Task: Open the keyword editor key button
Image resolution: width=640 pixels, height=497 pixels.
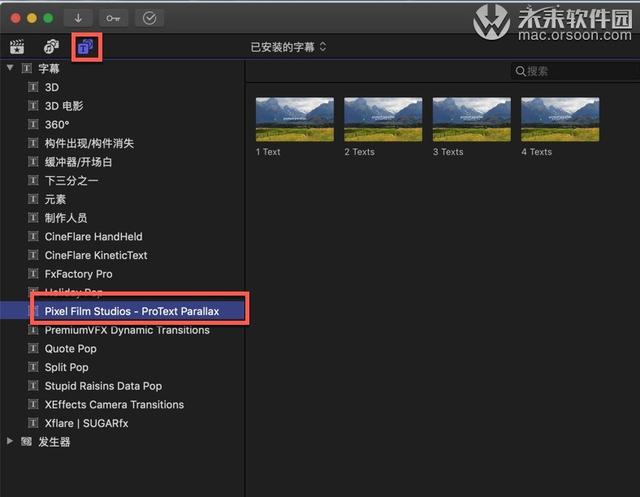Action: [x=113, y=18]
